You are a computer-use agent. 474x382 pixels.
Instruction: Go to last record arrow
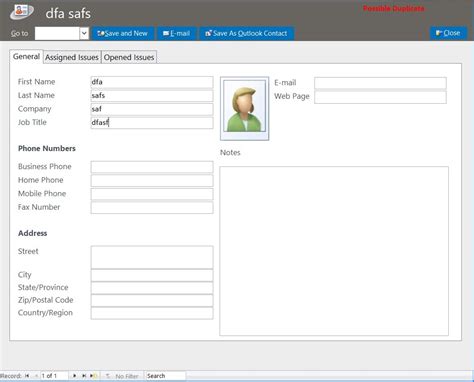tap(84, 376)
